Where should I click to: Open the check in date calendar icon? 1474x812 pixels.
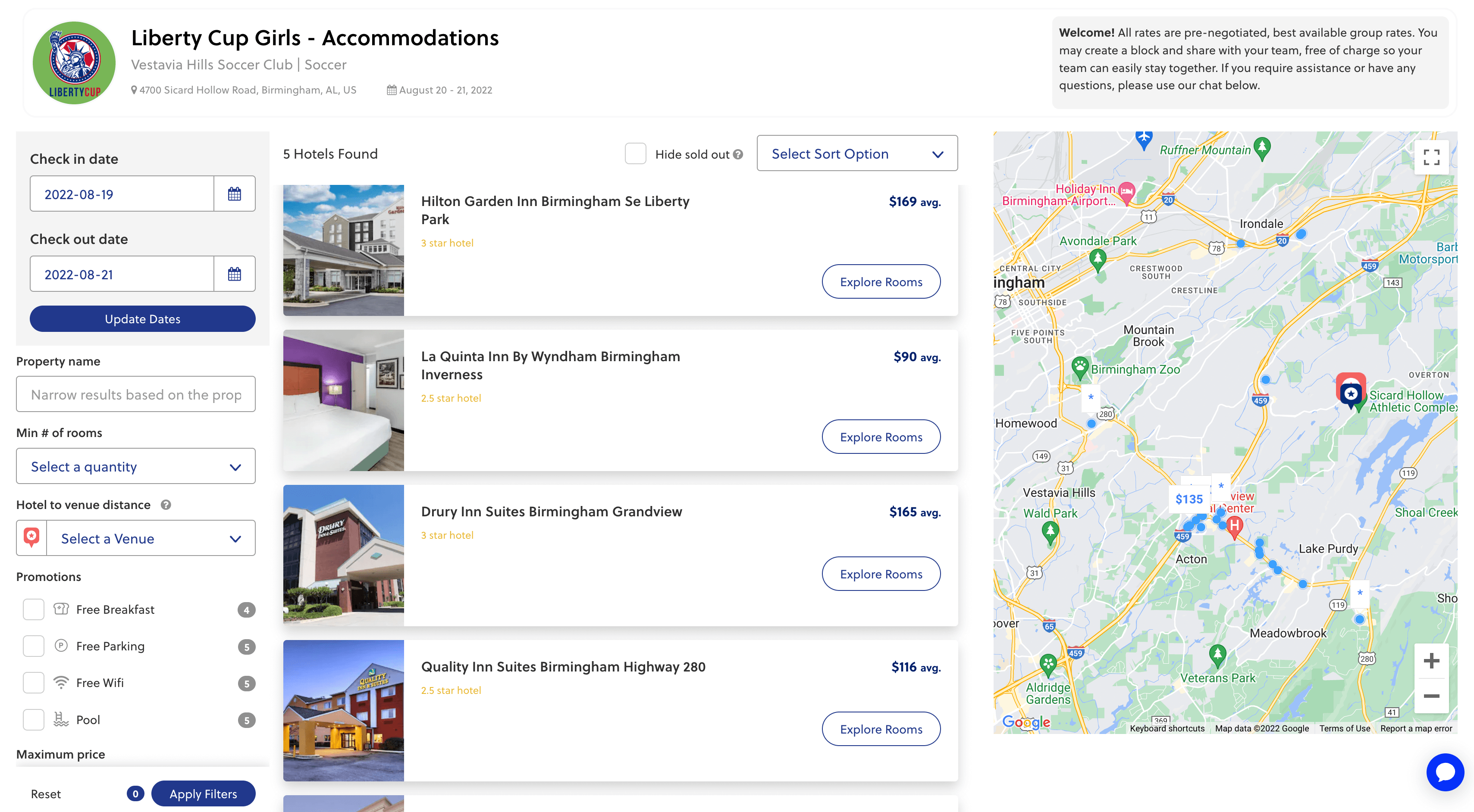pos(235,194)
